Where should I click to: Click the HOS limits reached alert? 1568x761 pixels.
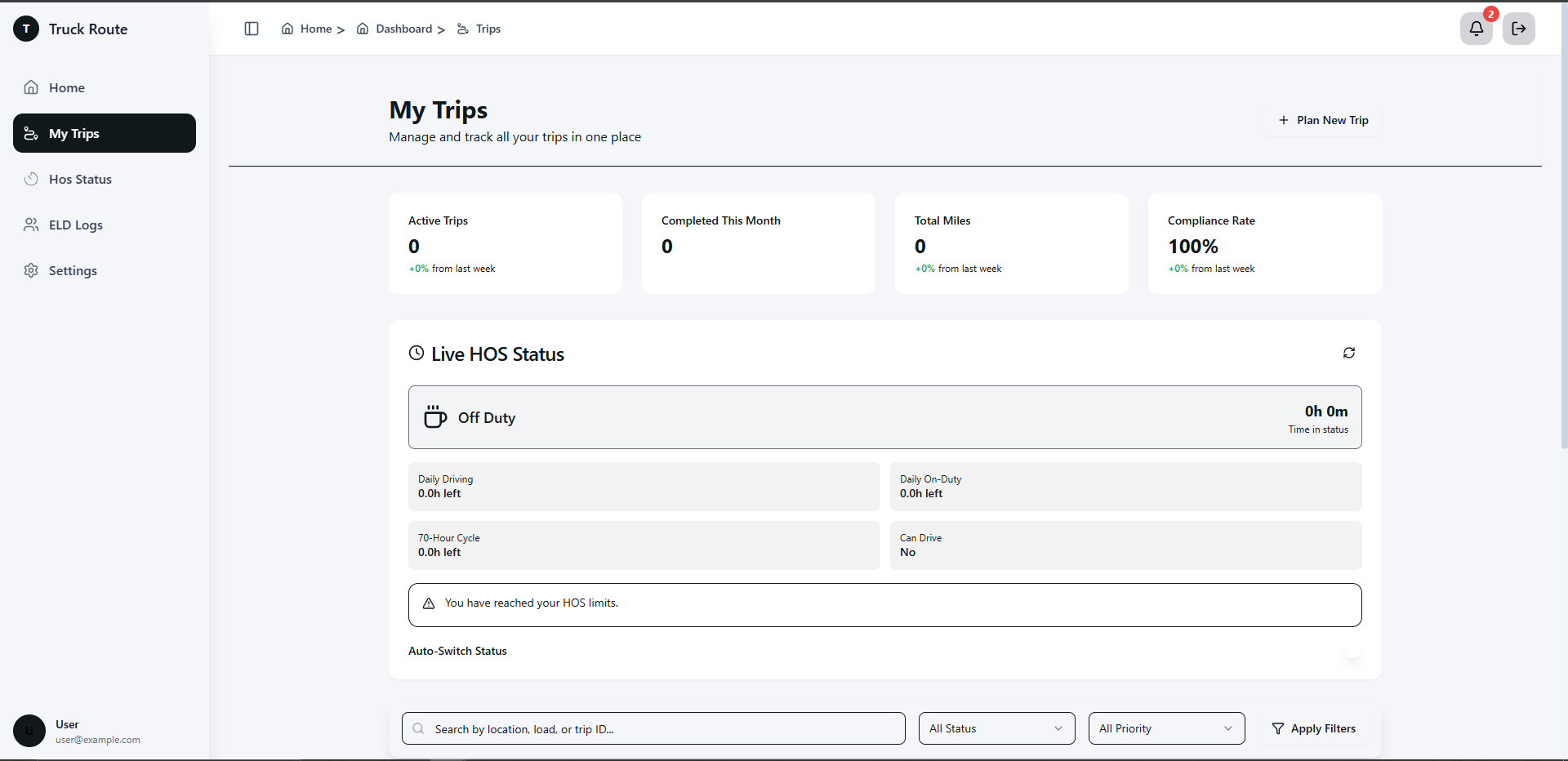pyautogui.click(x=885, y=605)
